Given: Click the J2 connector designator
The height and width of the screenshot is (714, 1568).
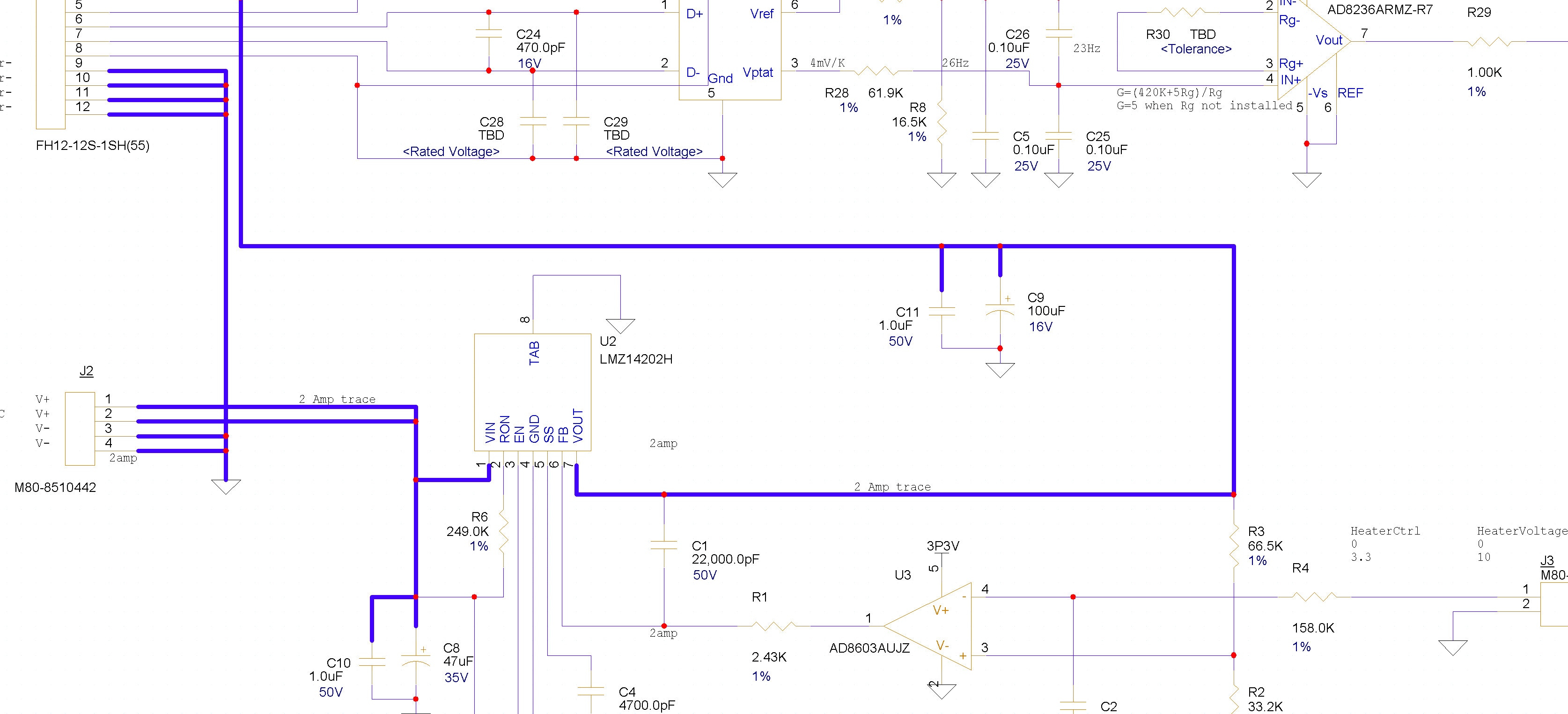Looking at the screenshot, I should click(87, 371).
